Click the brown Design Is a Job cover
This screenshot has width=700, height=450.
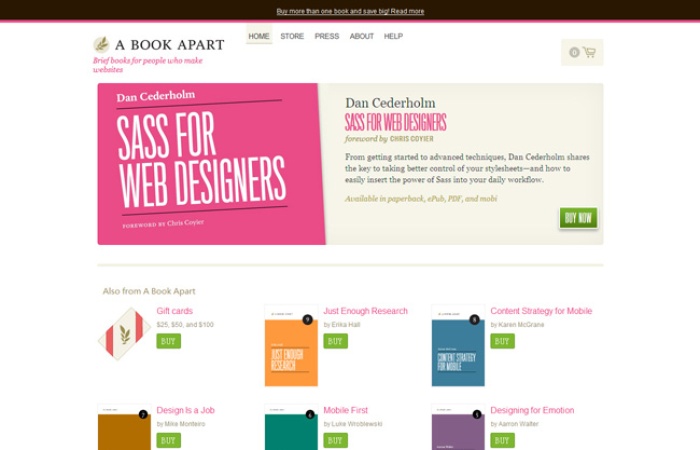pyautogui.click(x=125, y=427)
